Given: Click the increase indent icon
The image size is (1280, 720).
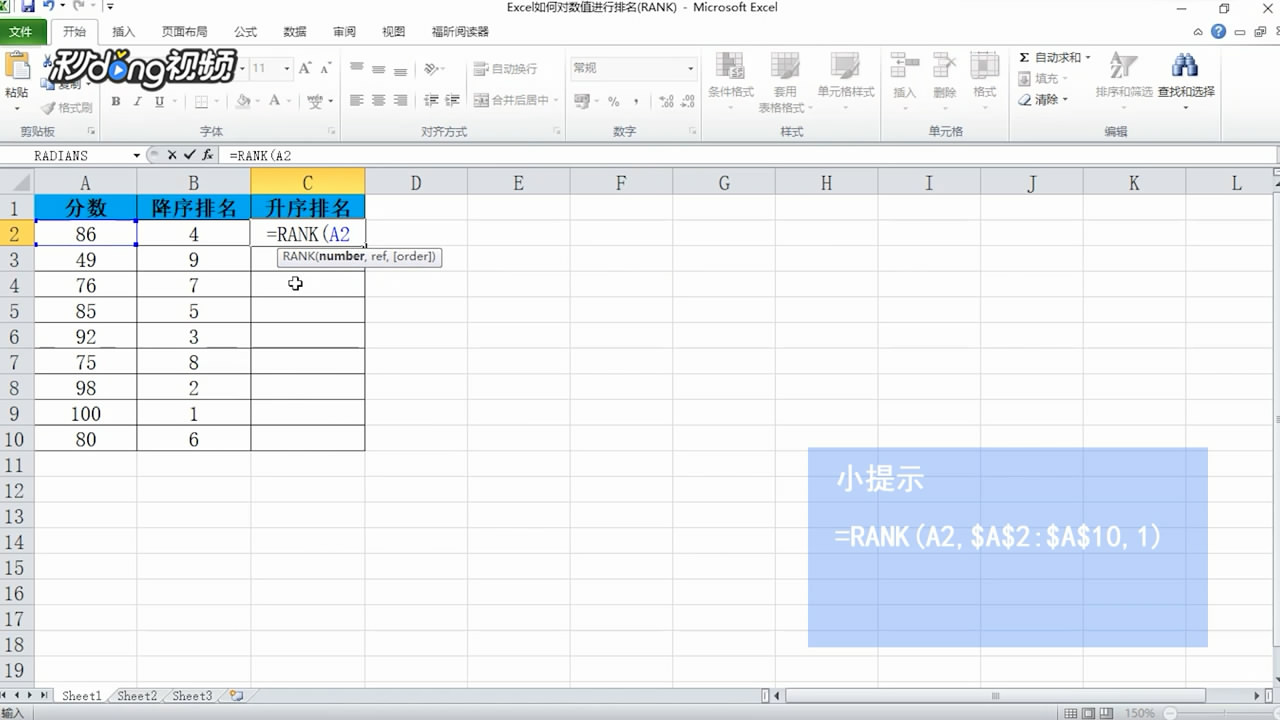Looking at the screenshot, I should [453, 101].
